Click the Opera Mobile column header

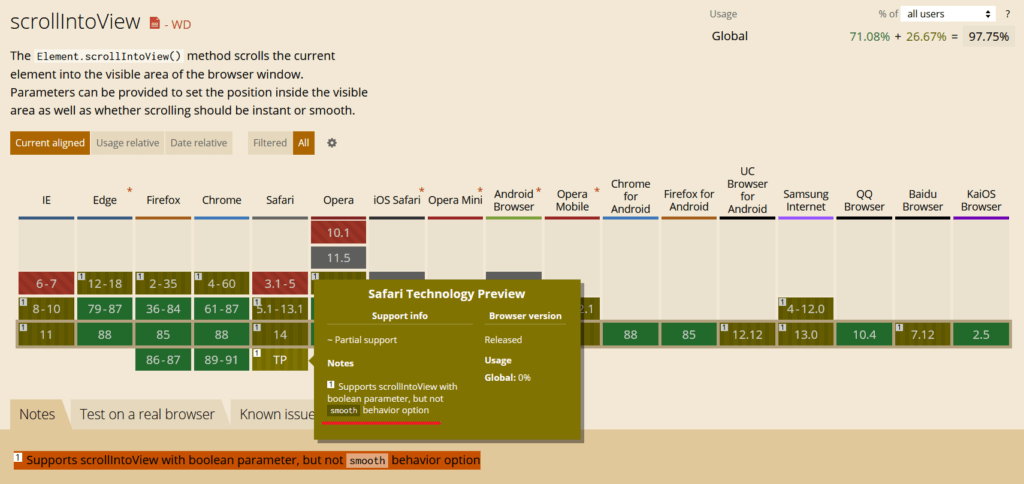(x=572, y=200)
